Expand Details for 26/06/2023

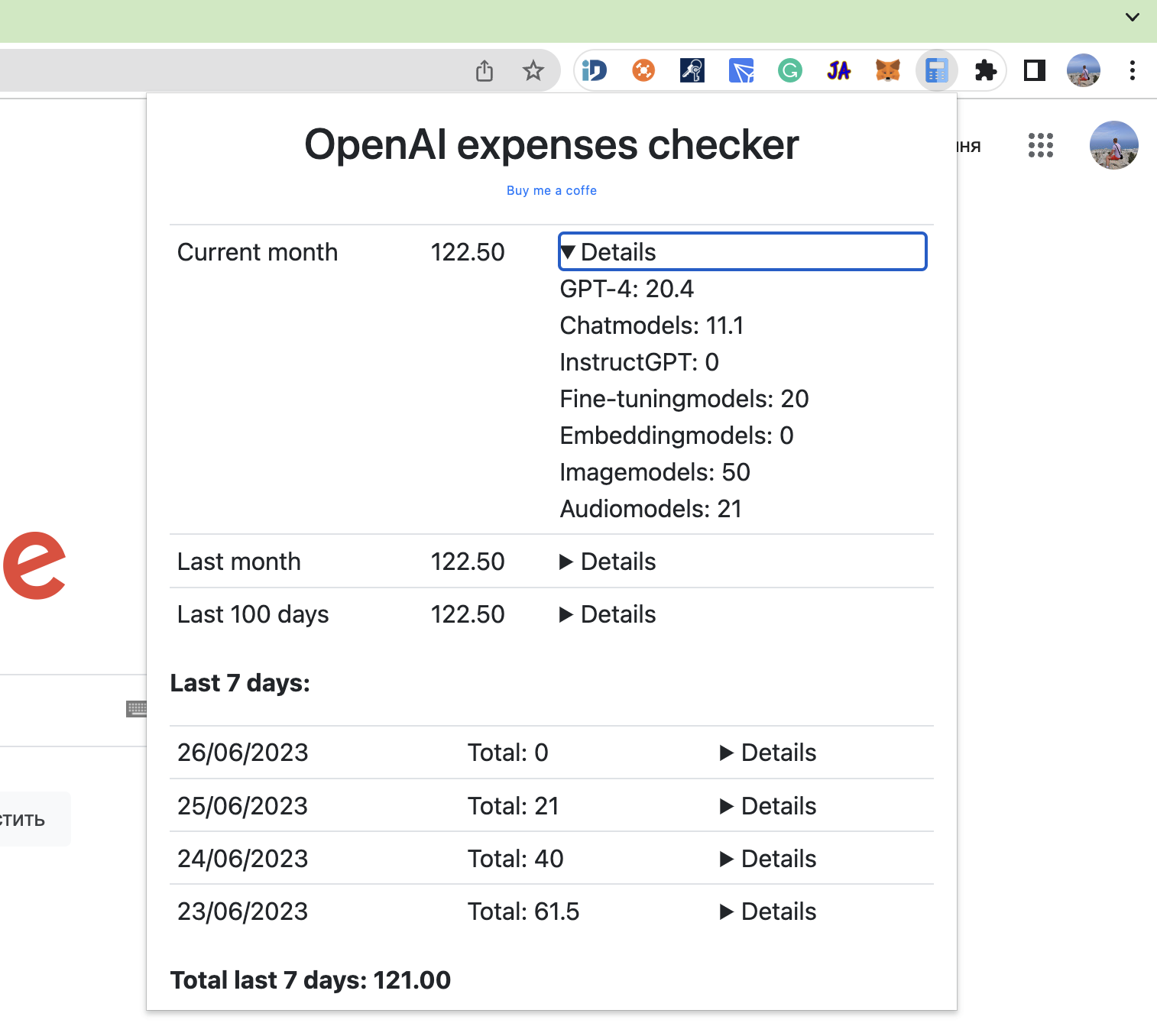769,753
